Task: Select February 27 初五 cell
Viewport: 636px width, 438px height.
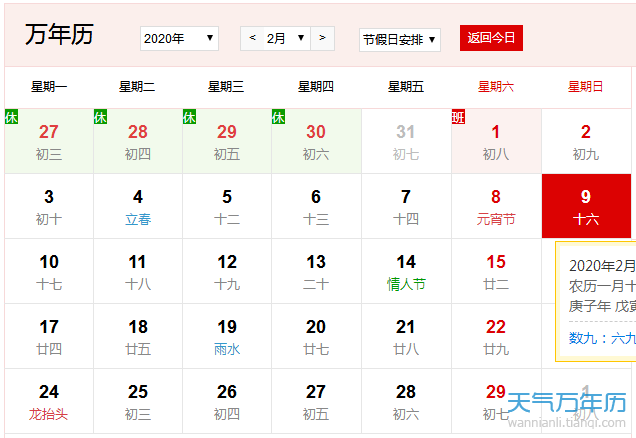Action: [316, 401]
